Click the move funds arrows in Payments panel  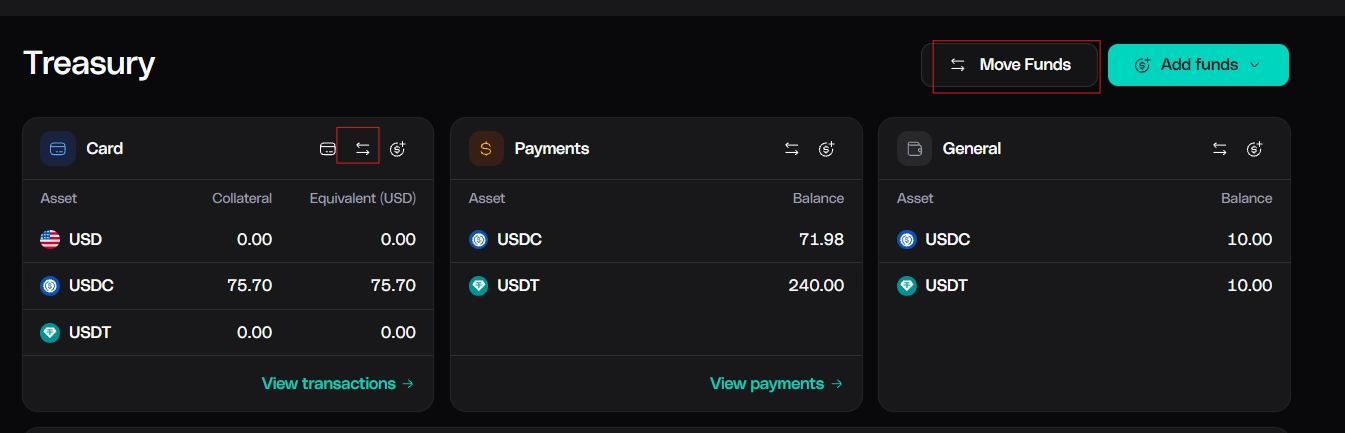pos(791,149)
